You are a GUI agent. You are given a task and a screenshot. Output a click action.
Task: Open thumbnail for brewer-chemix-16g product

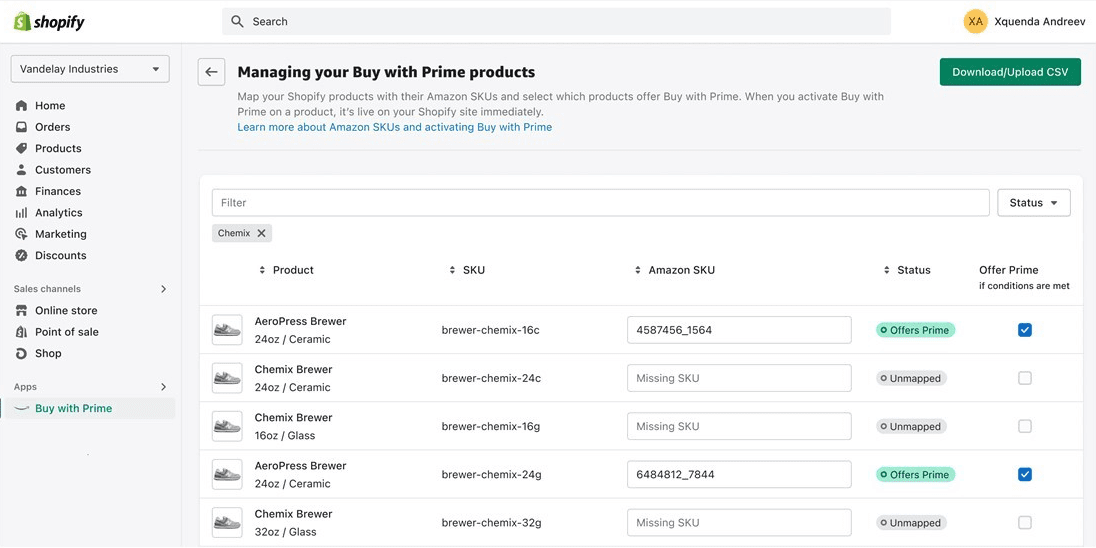click(x=227, y=426)
